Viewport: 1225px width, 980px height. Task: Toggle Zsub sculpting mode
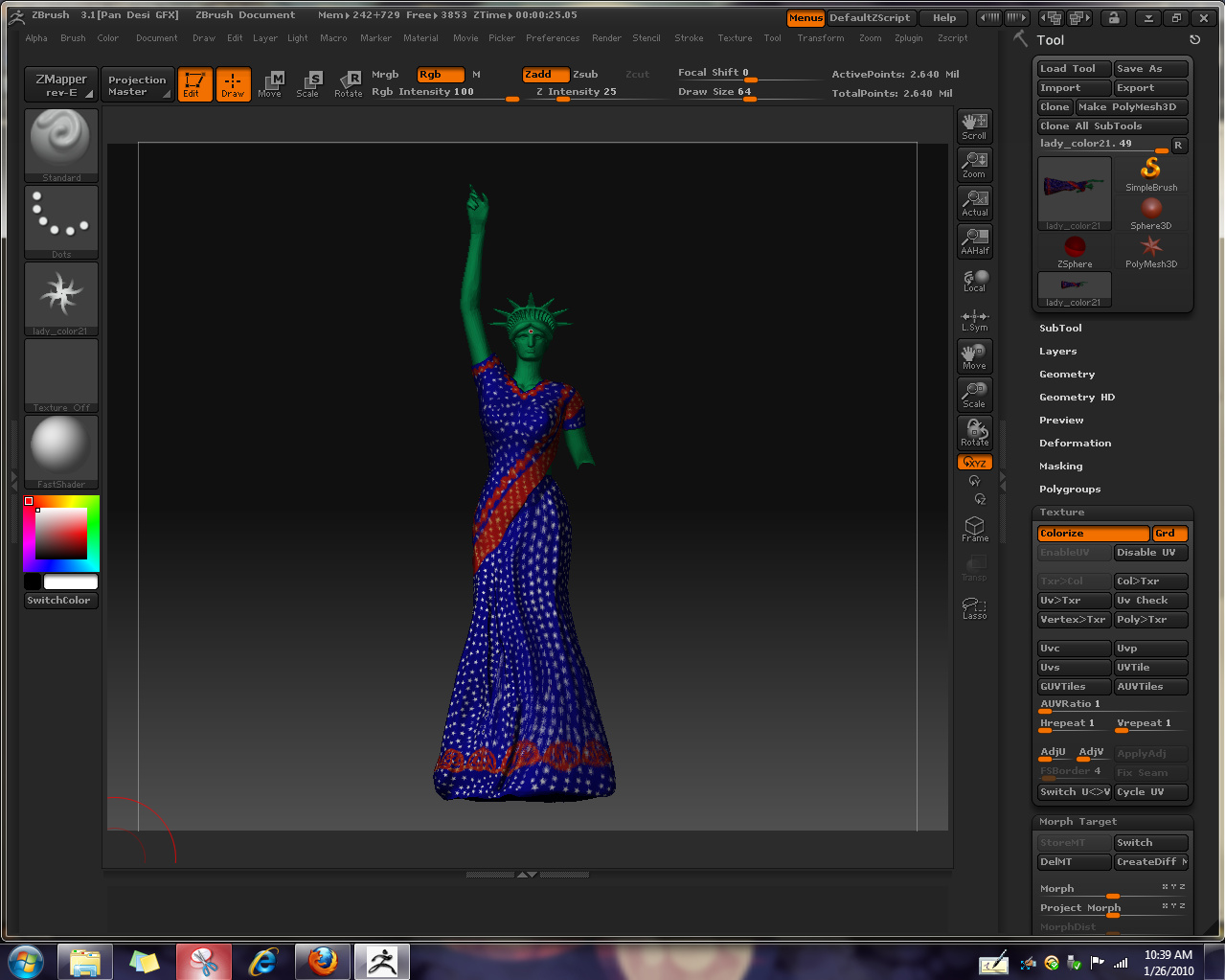point(585,74)
